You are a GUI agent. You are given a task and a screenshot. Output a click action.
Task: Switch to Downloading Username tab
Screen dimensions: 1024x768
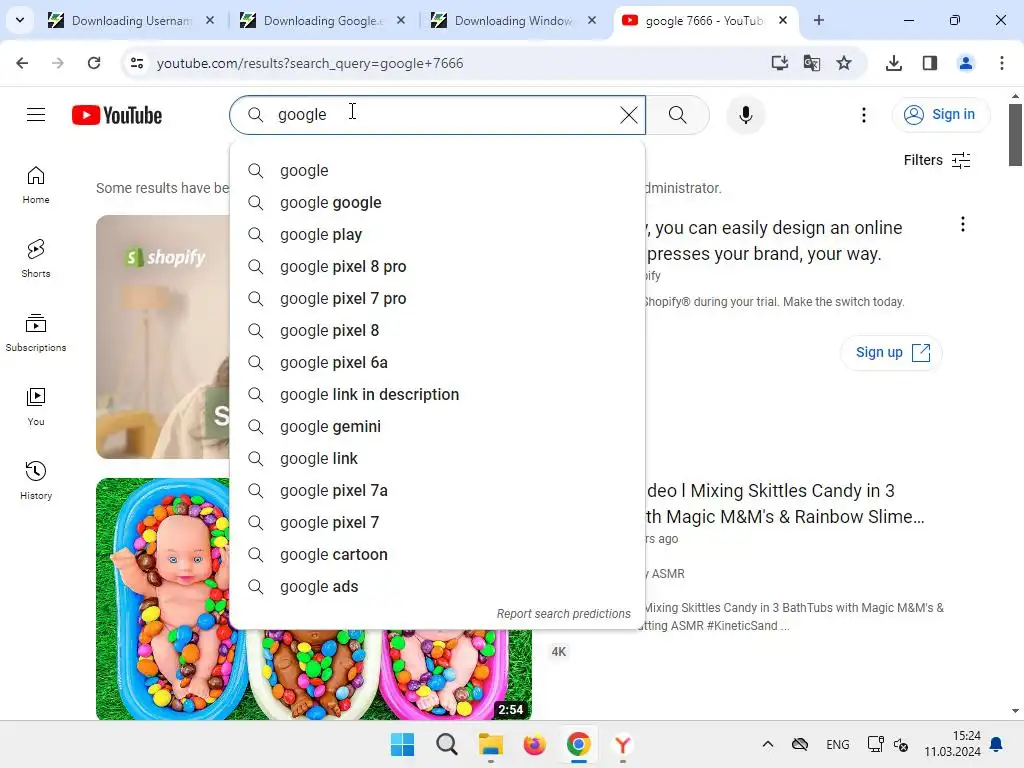click(132, 20)
